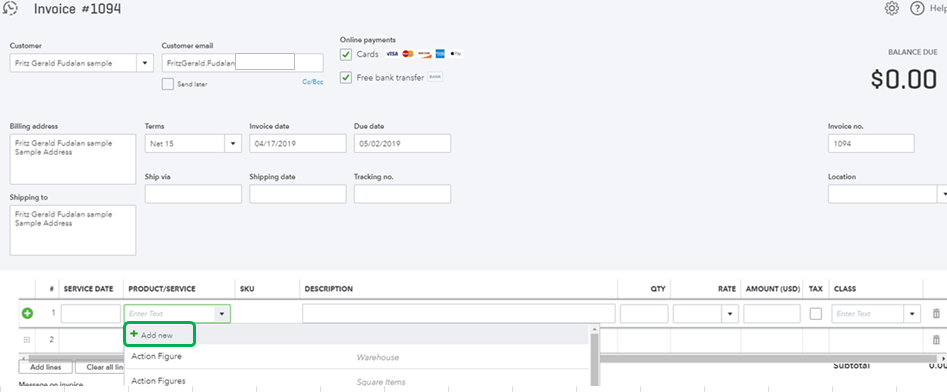Screen dimensions: 947x392
Task: Expand the Class dropdown arrow on line 1
Action: [x=912, y=313]
